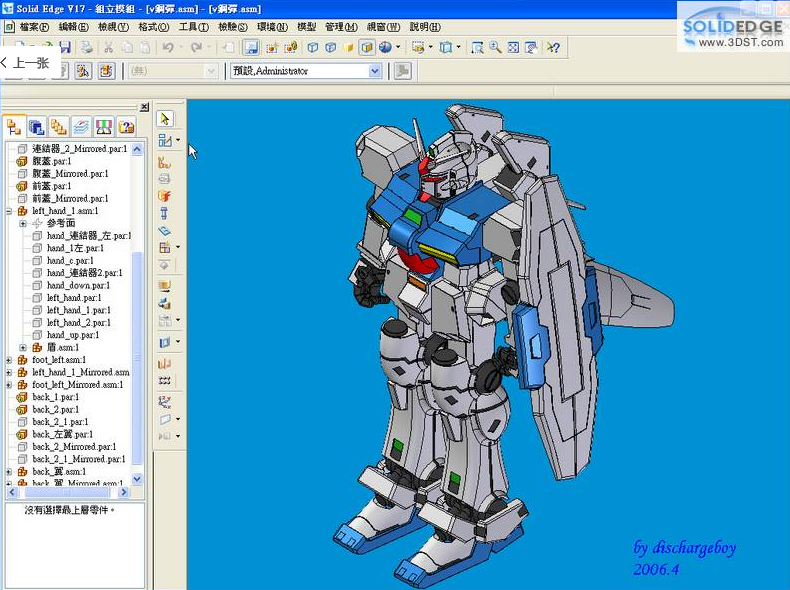Open the Layers tab icon
Viewport: 790px width, 590px height.
click(81, 126)
